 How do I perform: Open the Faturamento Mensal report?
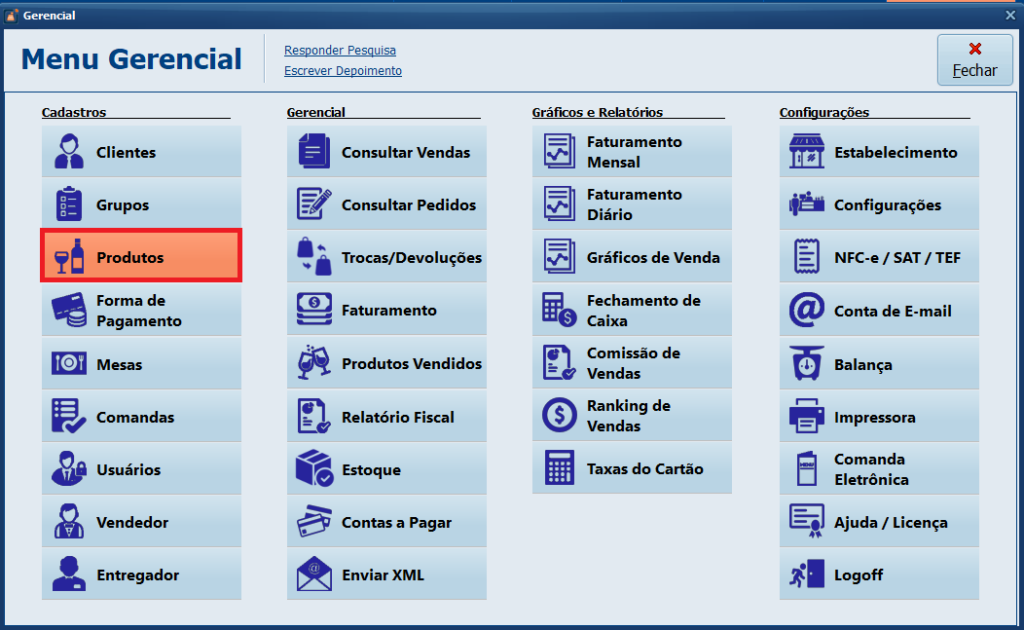pos(632,152)
